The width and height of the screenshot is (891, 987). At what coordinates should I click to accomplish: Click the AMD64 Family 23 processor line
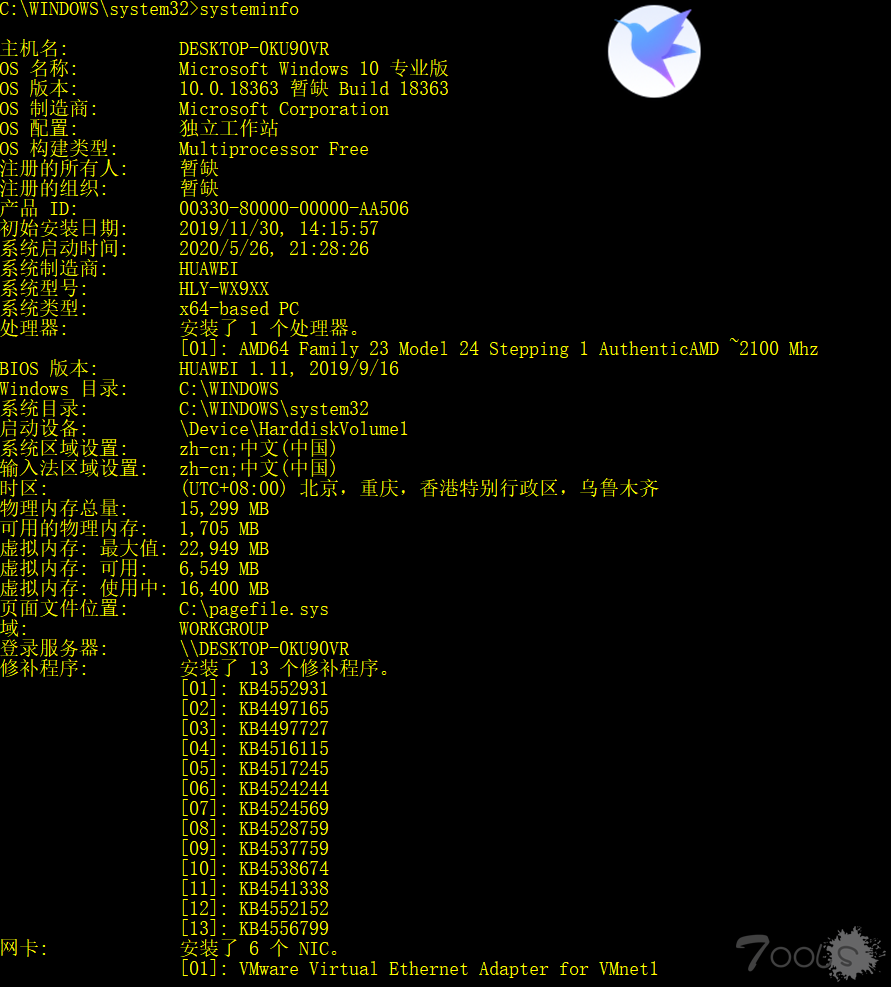point(499,349)
